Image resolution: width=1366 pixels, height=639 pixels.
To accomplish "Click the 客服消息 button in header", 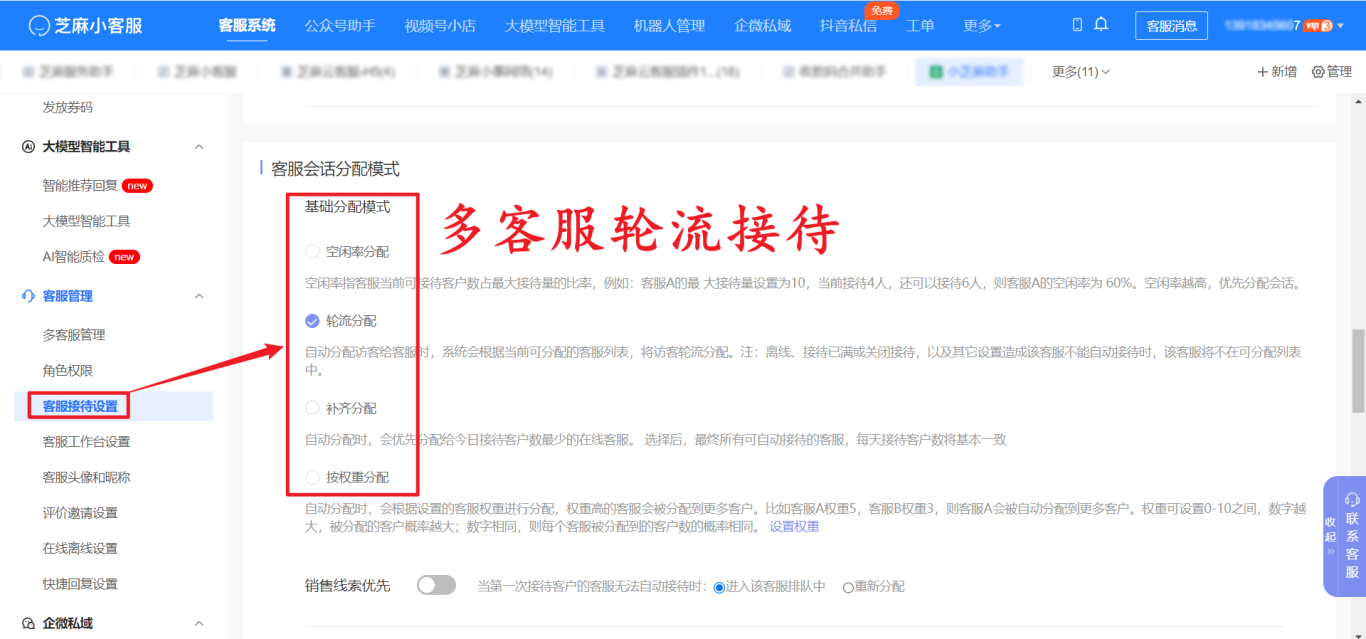I will (1171, 26).
